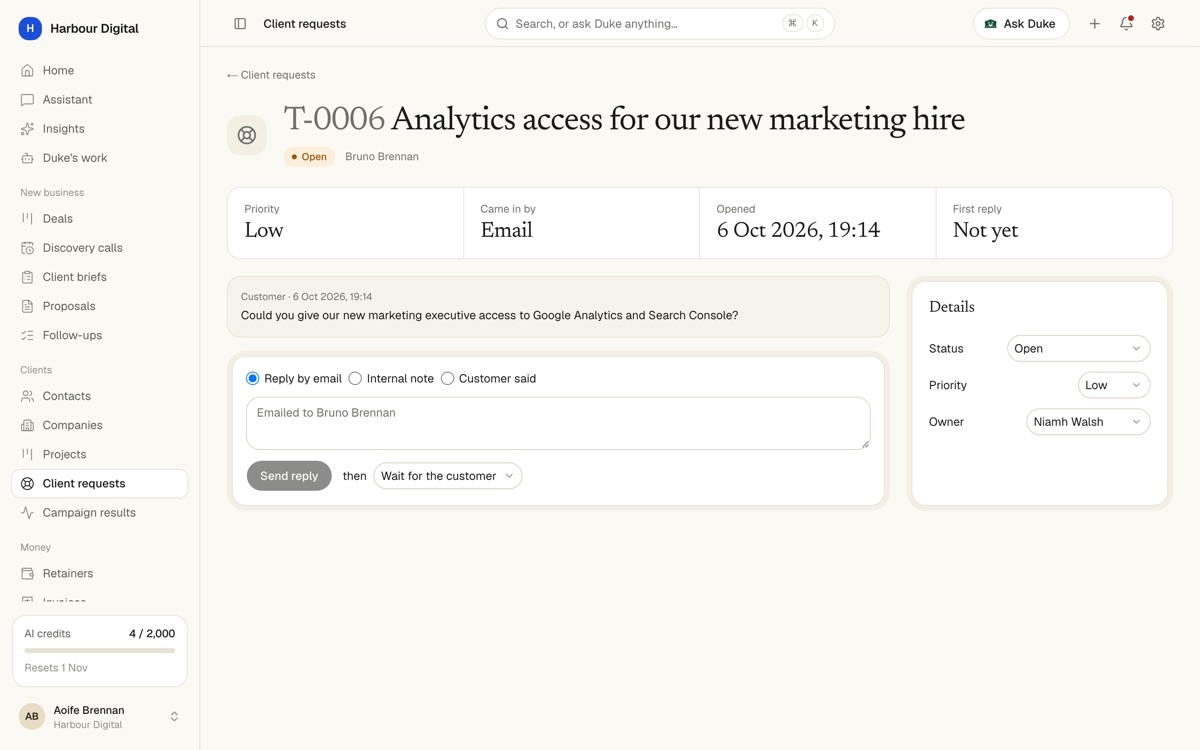Open the Campaign results page

click(x=100, y=513)
